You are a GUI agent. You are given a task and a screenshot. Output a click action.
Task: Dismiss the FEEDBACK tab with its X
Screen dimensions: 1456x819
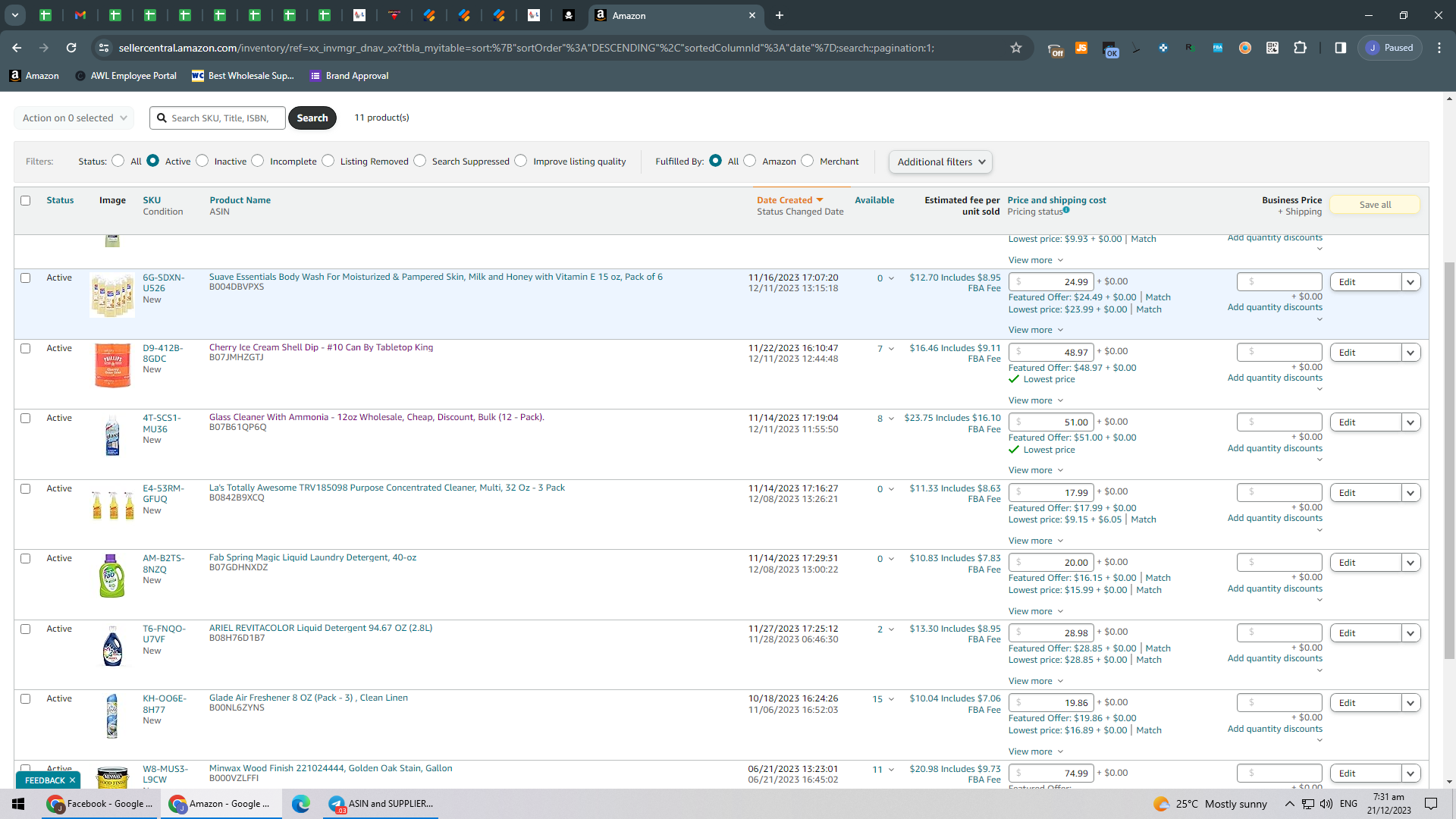coord(73,780)
